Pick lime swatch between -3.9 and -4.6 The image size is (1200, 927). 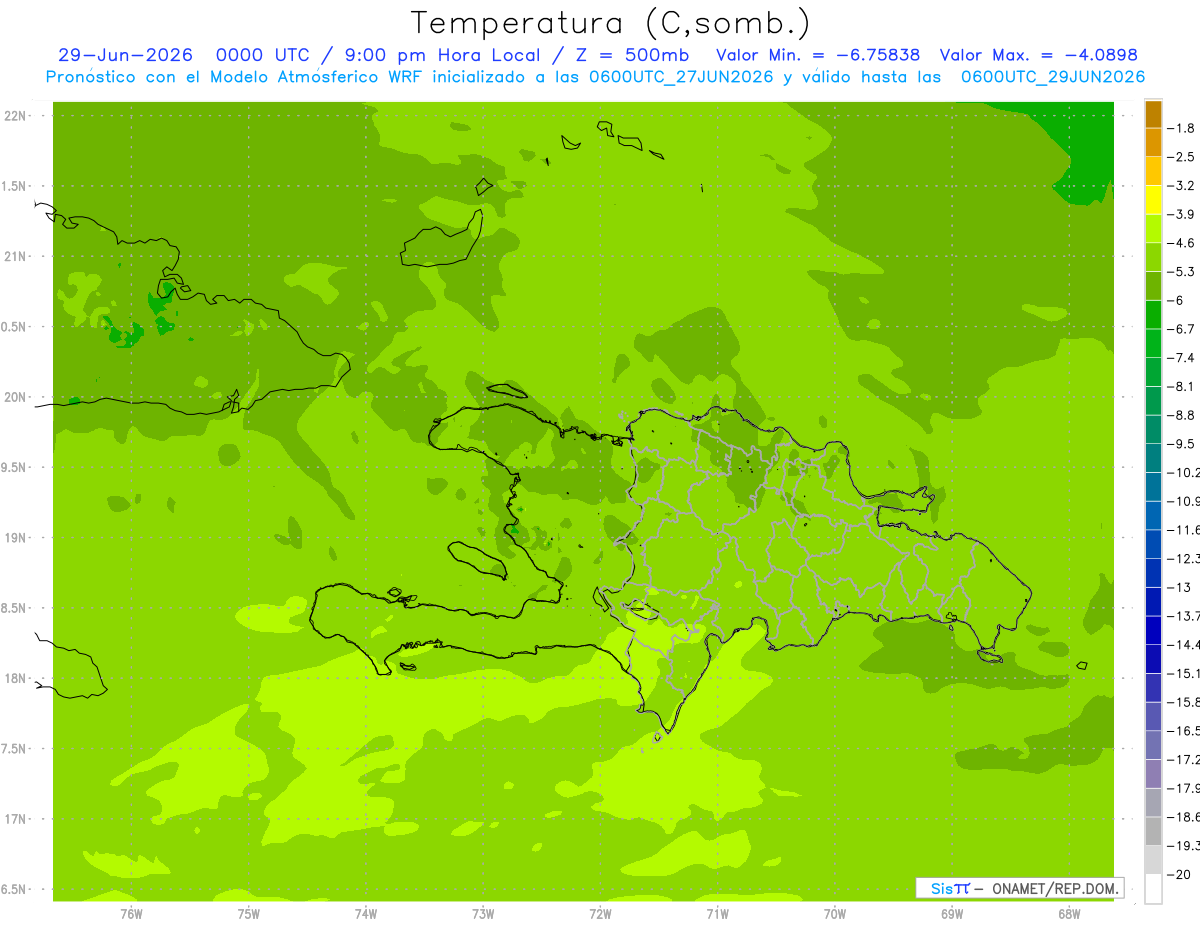coord(1153,229)
